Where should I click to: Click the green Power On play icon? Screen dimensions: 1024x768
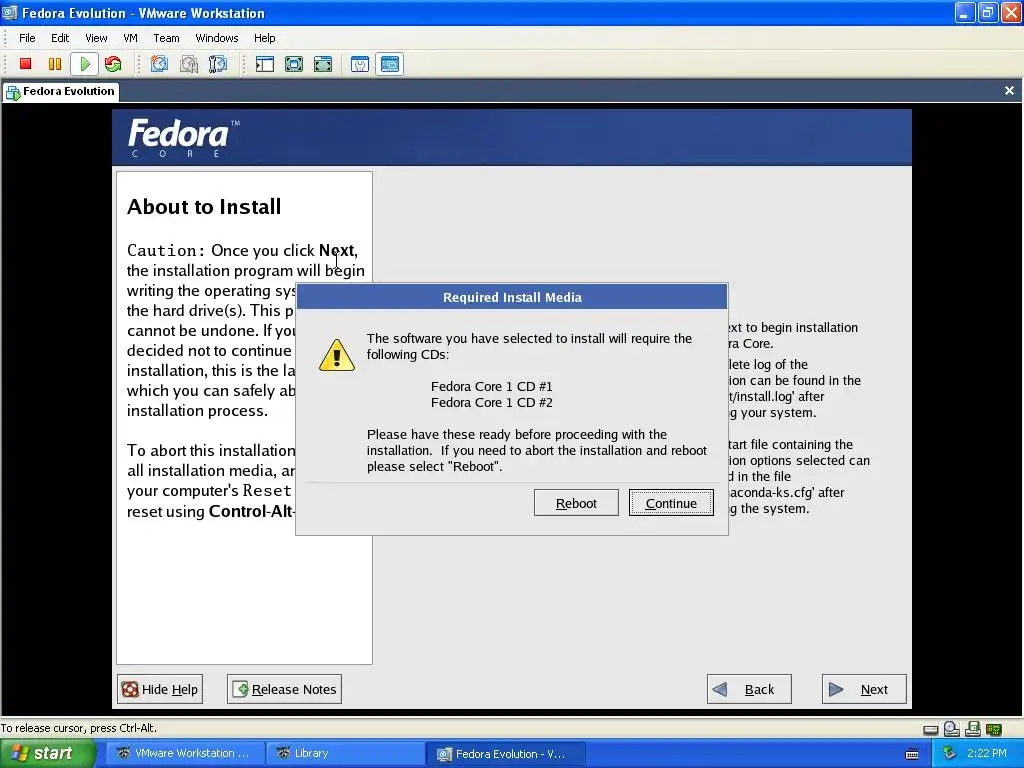pyautogui.click(x=85, y=64)
